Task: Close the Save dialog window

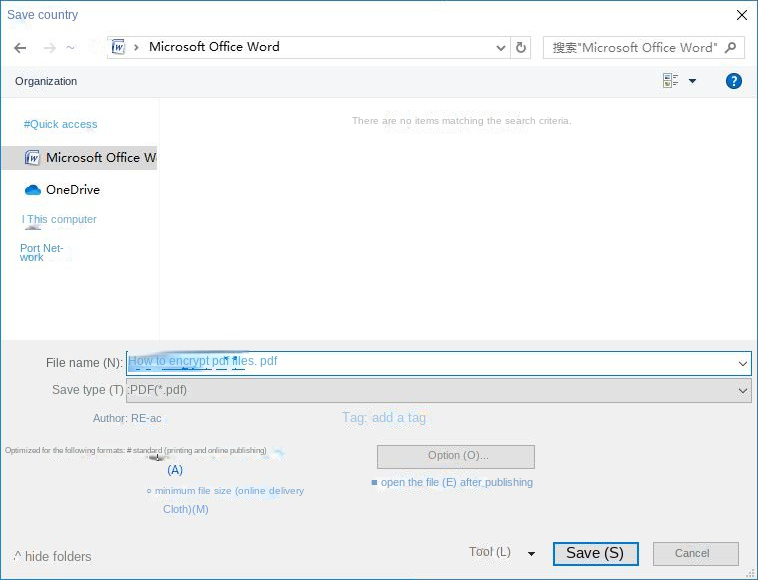Action: [x=741, y=15]
